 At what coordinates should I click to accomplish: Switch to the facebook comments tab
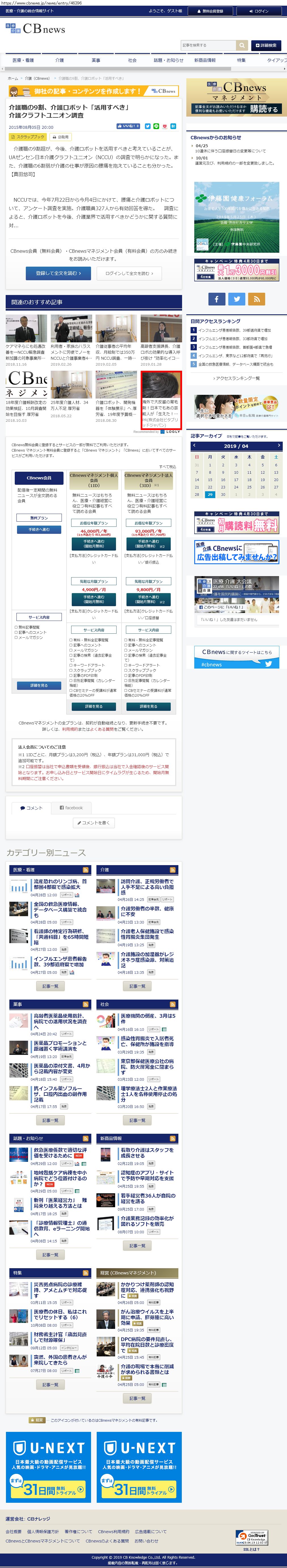point(71,808)
